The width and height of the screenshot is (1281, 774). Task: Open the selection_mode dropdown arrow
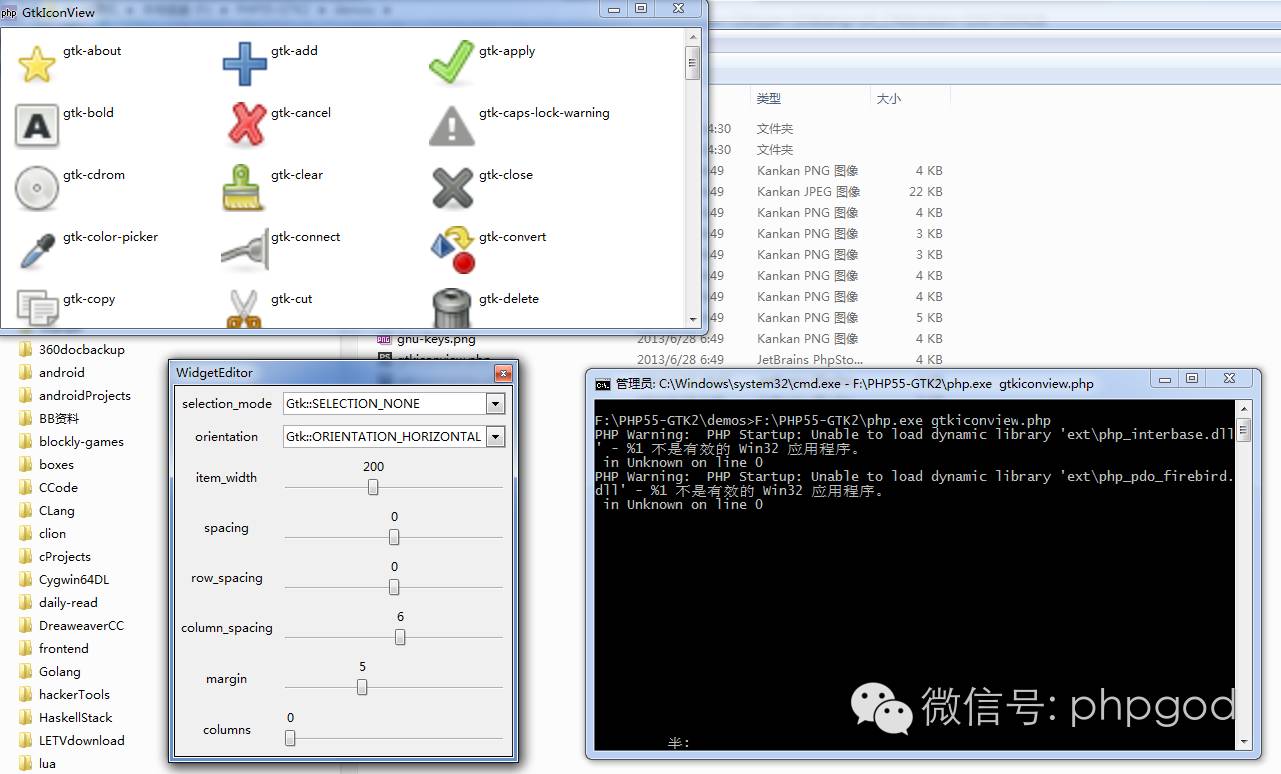[x=495, y=404]
